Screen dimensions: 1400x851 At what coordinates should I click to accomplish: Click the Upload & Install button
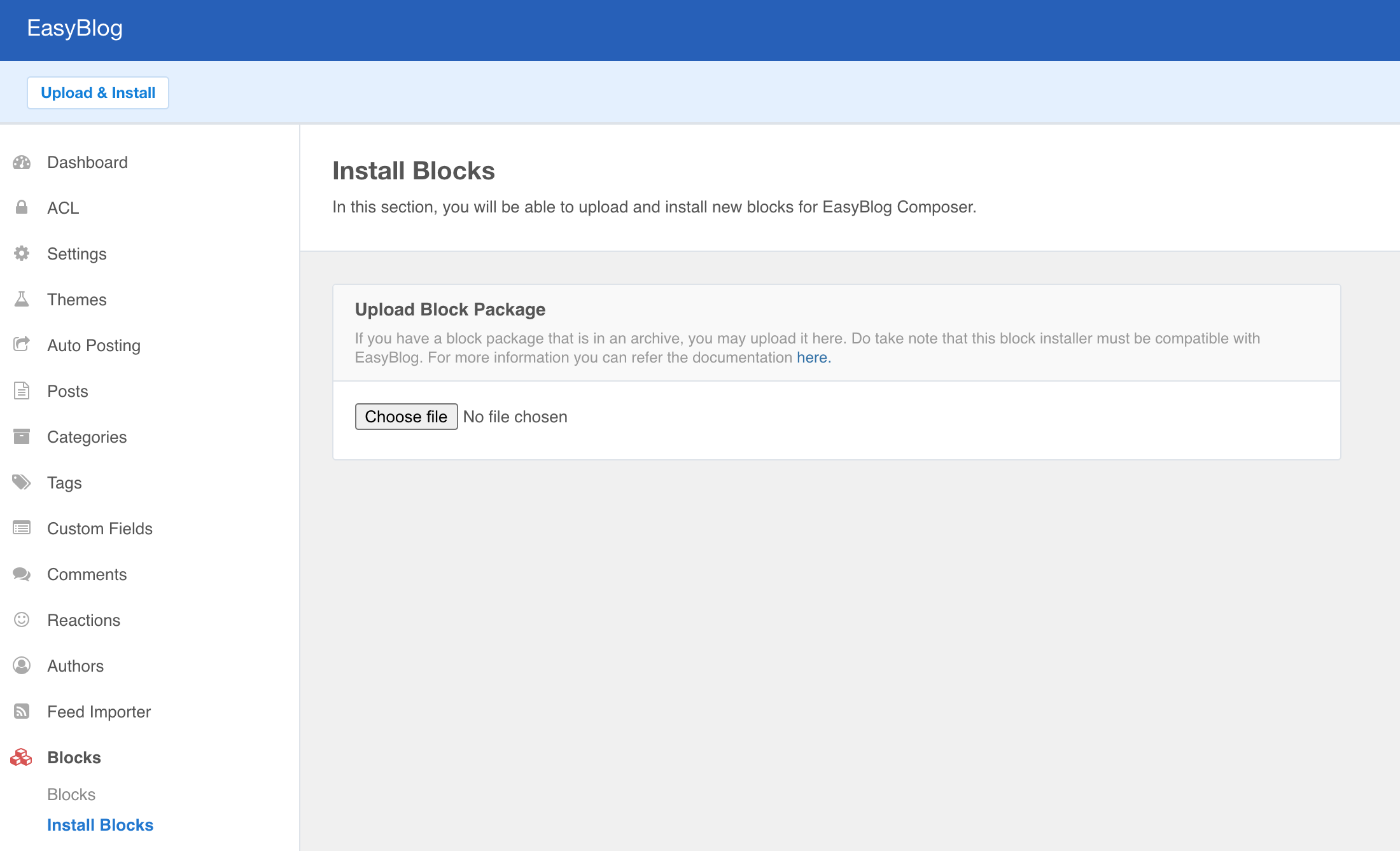[x=98, y=93]
